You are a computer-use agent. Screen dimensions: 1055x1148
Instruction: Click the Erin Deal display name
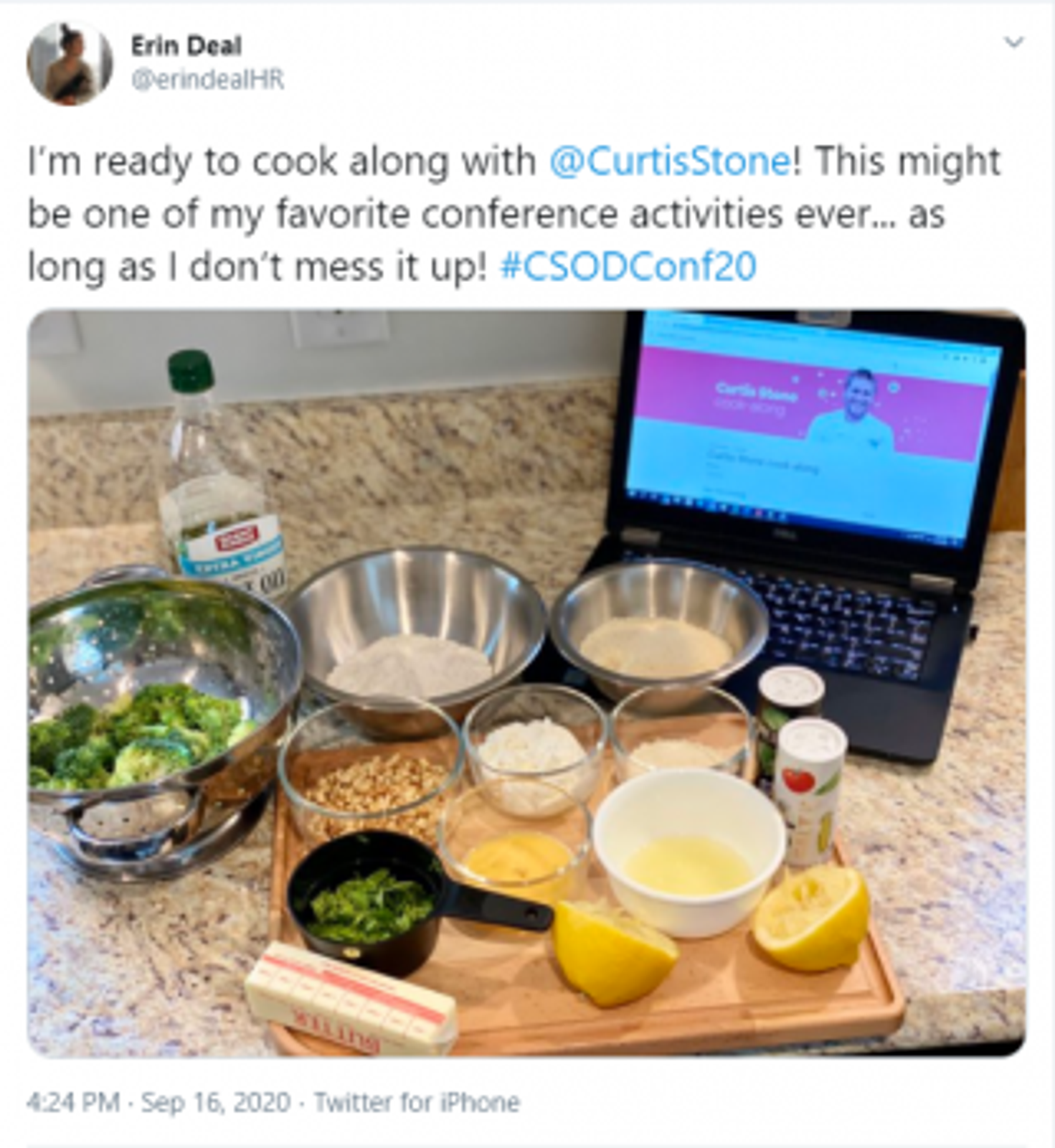point(186,46)
